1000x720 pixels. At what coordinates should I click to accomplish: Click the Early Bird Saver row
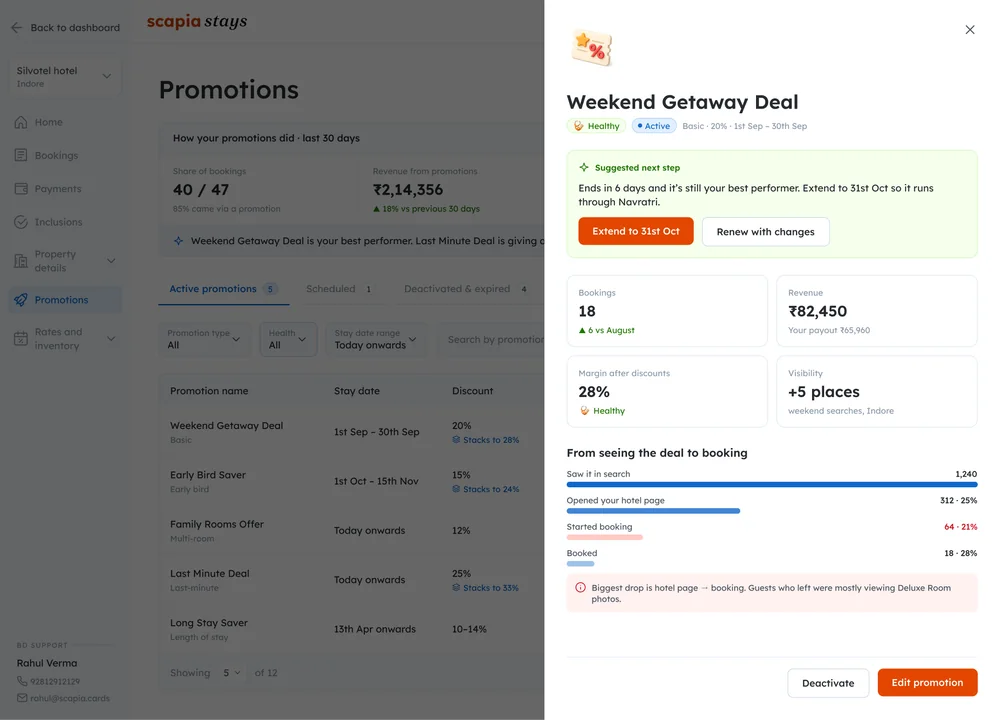pos(351,481)
